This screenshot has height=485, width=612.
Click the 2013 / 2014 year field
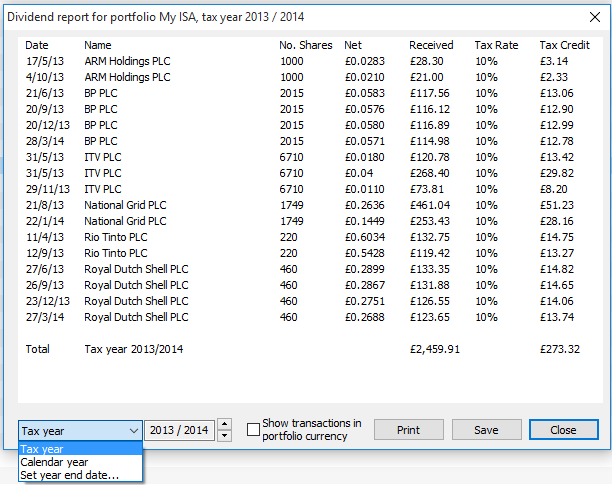click(179, 430)
